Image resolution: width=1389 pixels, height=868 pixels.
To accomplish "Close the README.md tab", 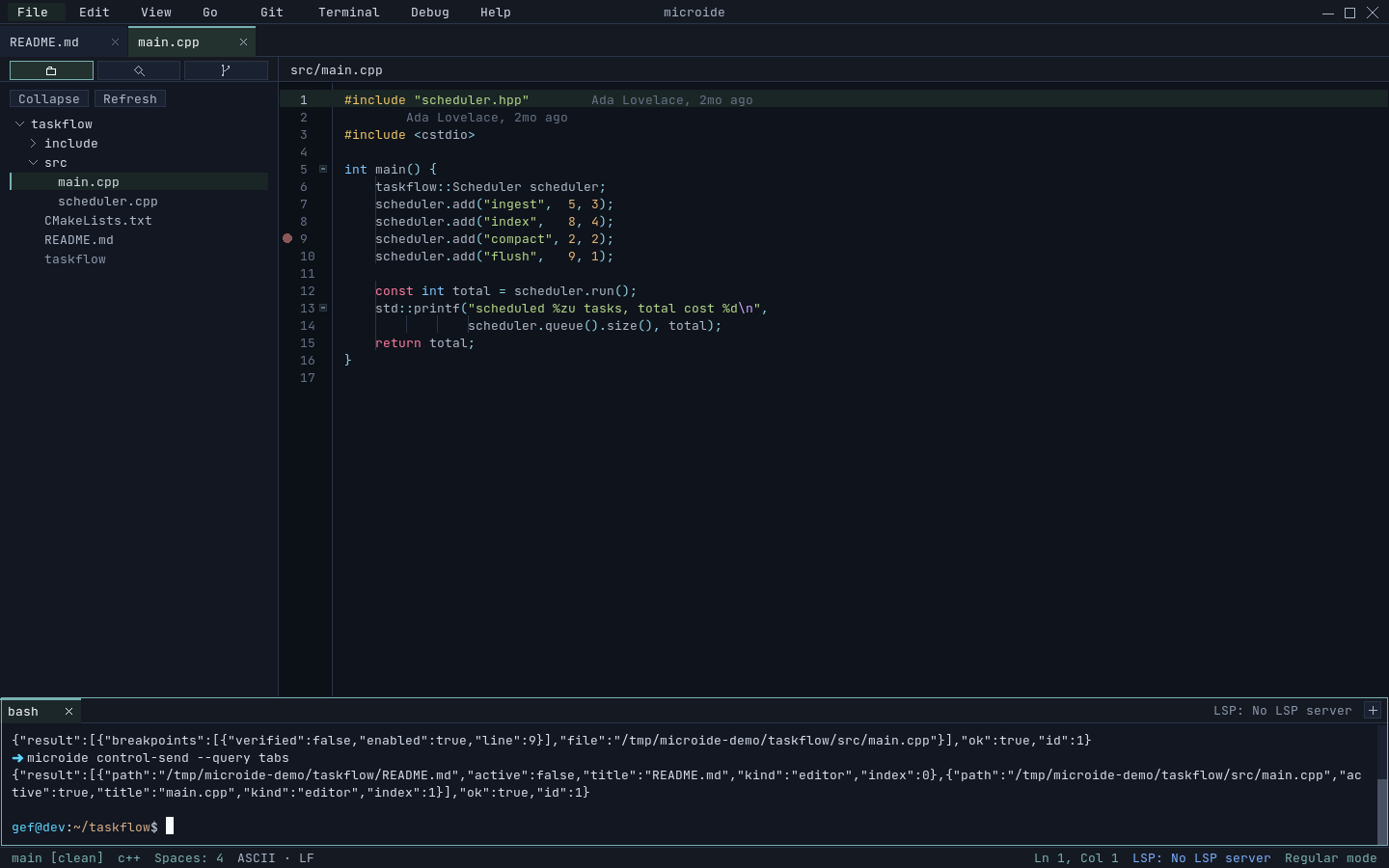I will click(x=115, y=42).
